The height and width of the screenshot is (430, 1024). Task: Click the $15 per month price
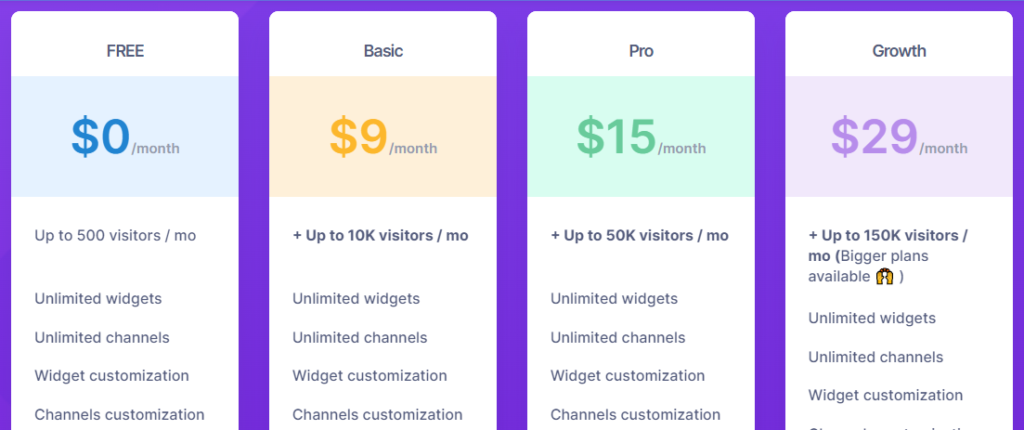point(641,138)
